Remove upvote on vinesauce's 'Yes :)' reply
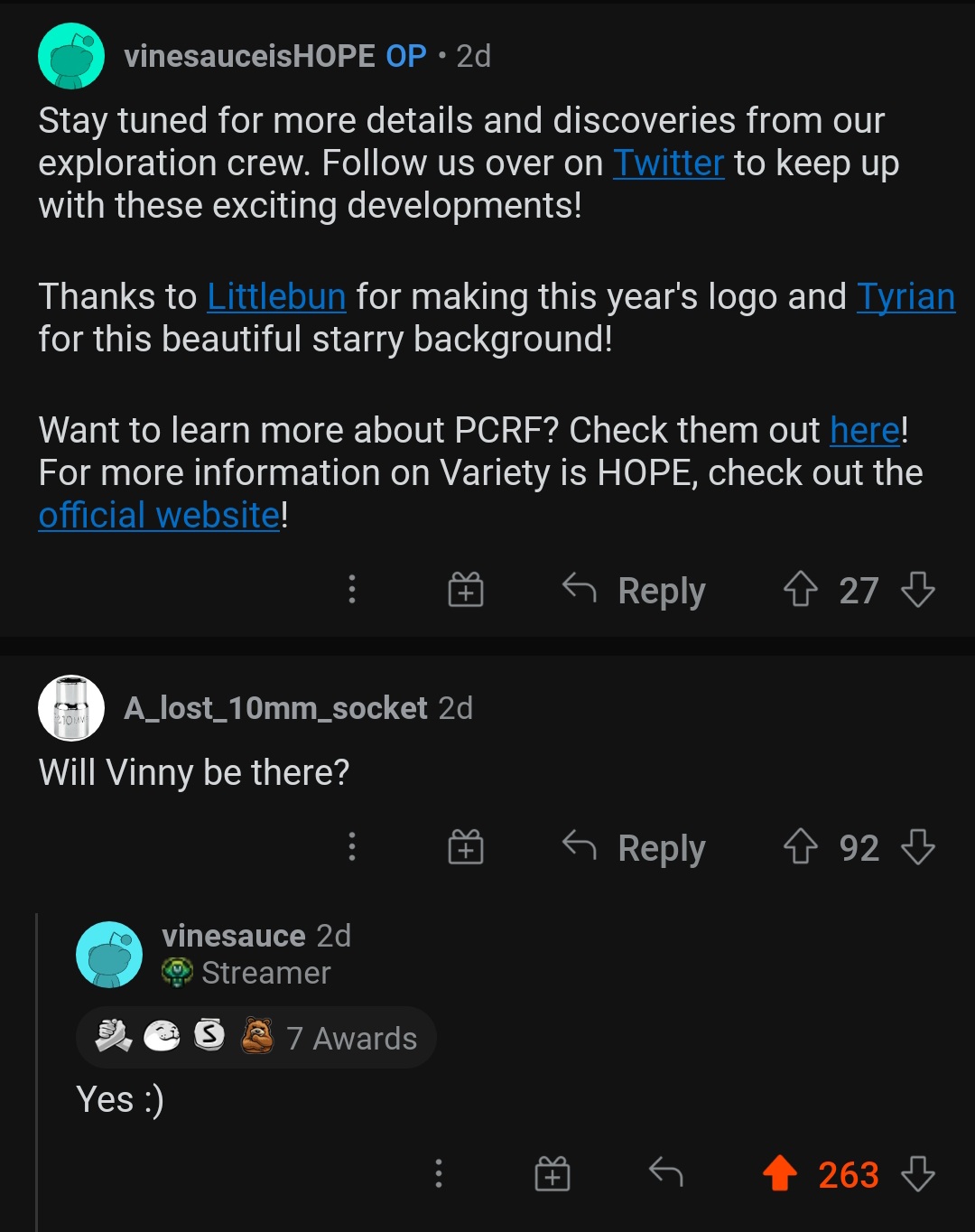Viewport: 975px width, 1232px height. tap(780, 1174)
